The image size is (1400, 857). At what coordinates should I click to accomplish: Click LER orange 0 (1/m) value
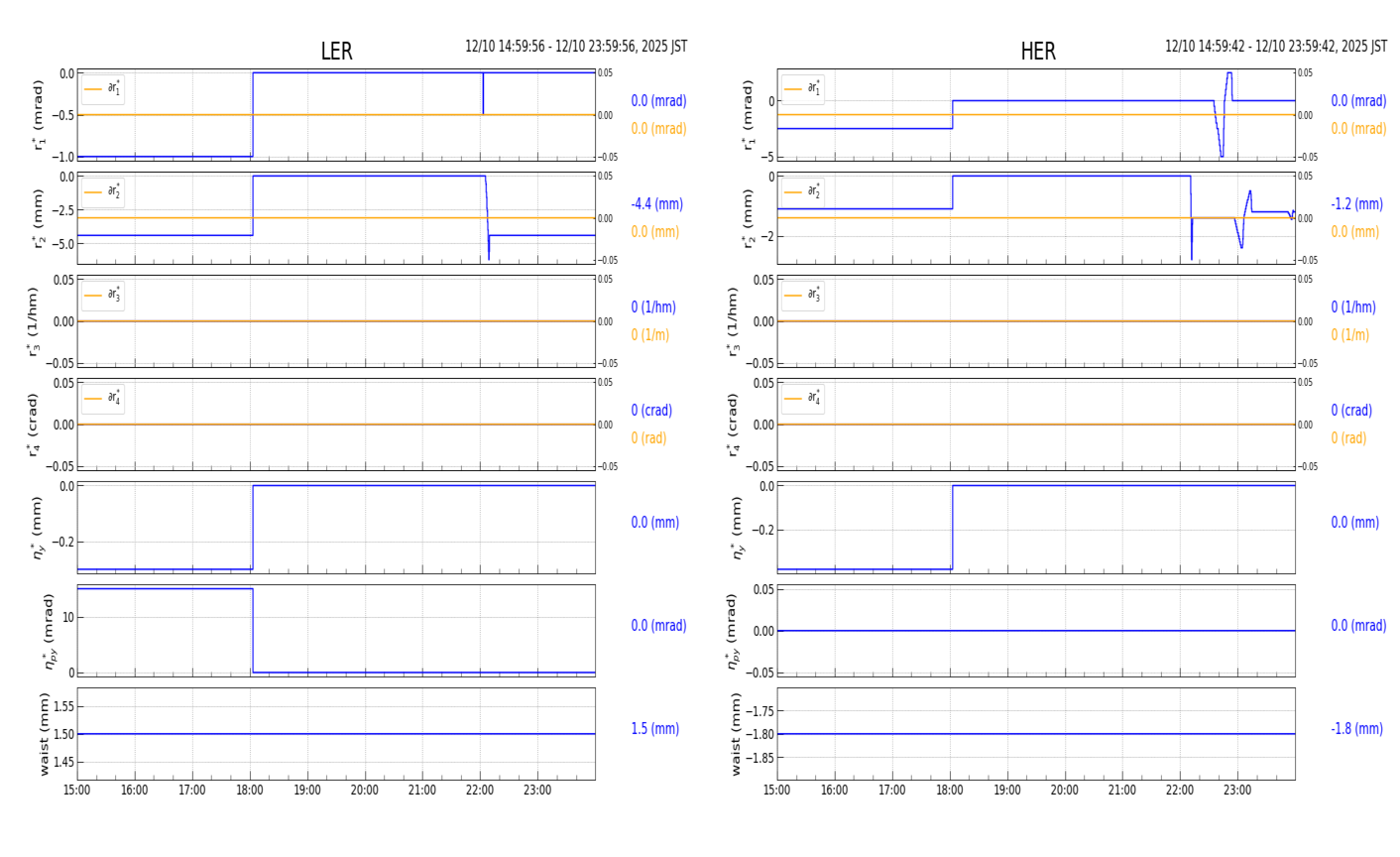click(x=650, y=335)
